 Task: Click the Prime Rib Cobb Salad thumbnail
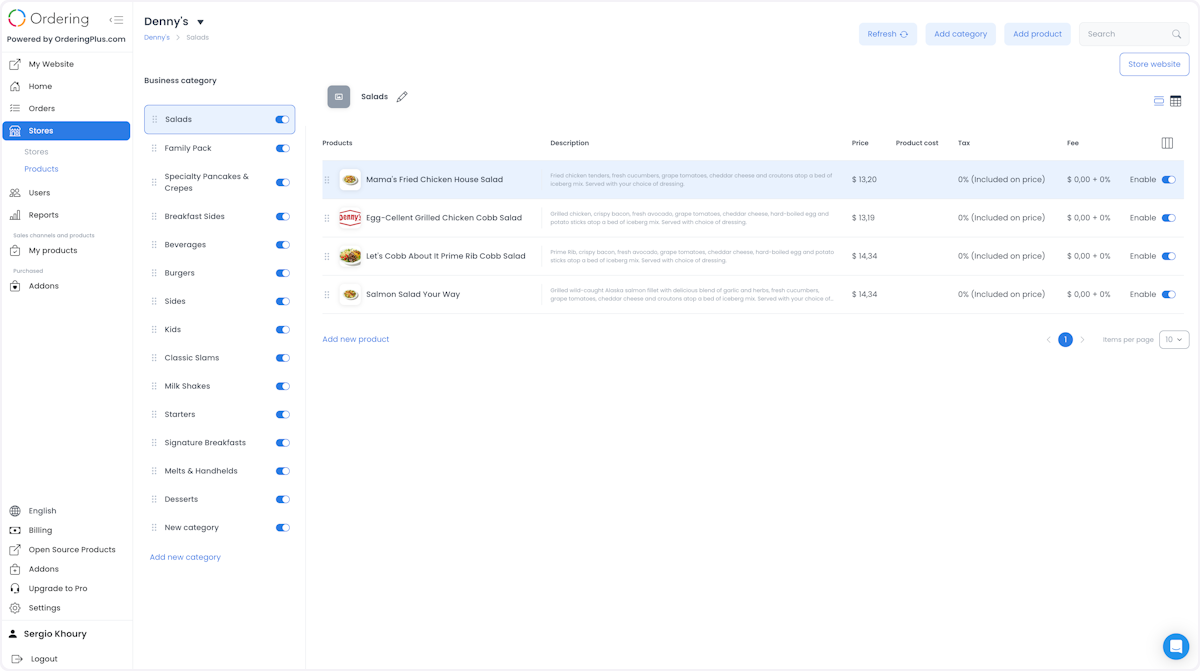click(350, 256)
